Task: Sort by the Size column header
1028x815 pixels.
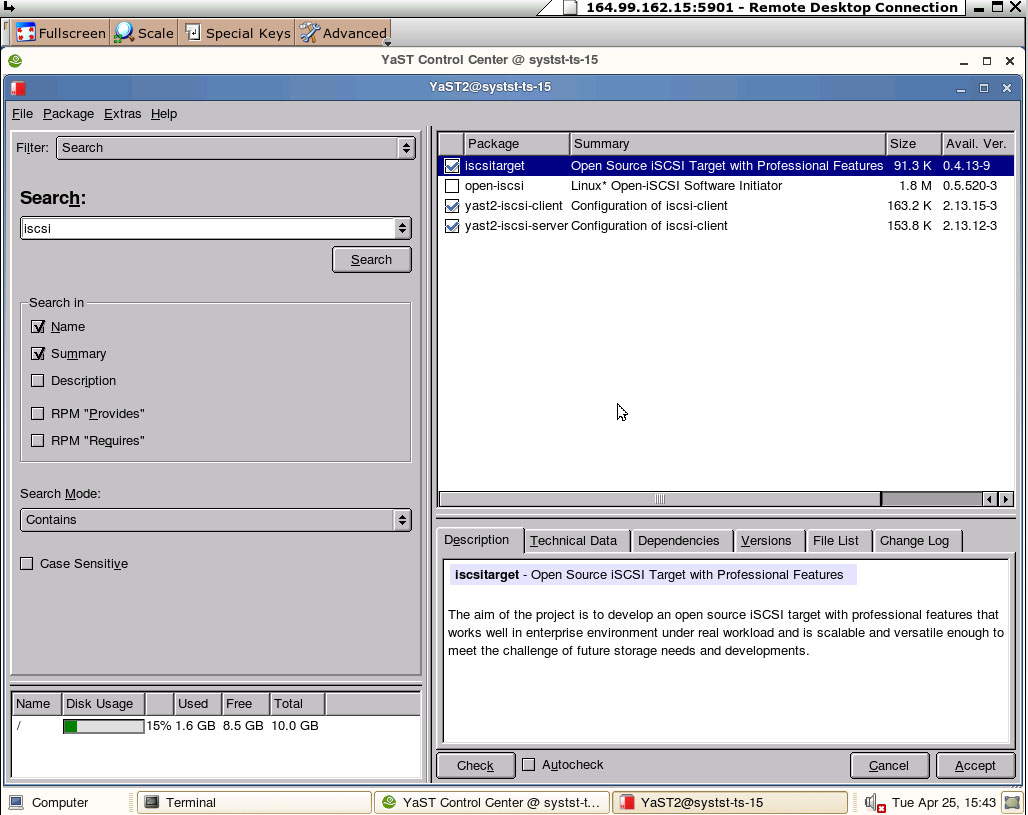Action: pos(913,144)
